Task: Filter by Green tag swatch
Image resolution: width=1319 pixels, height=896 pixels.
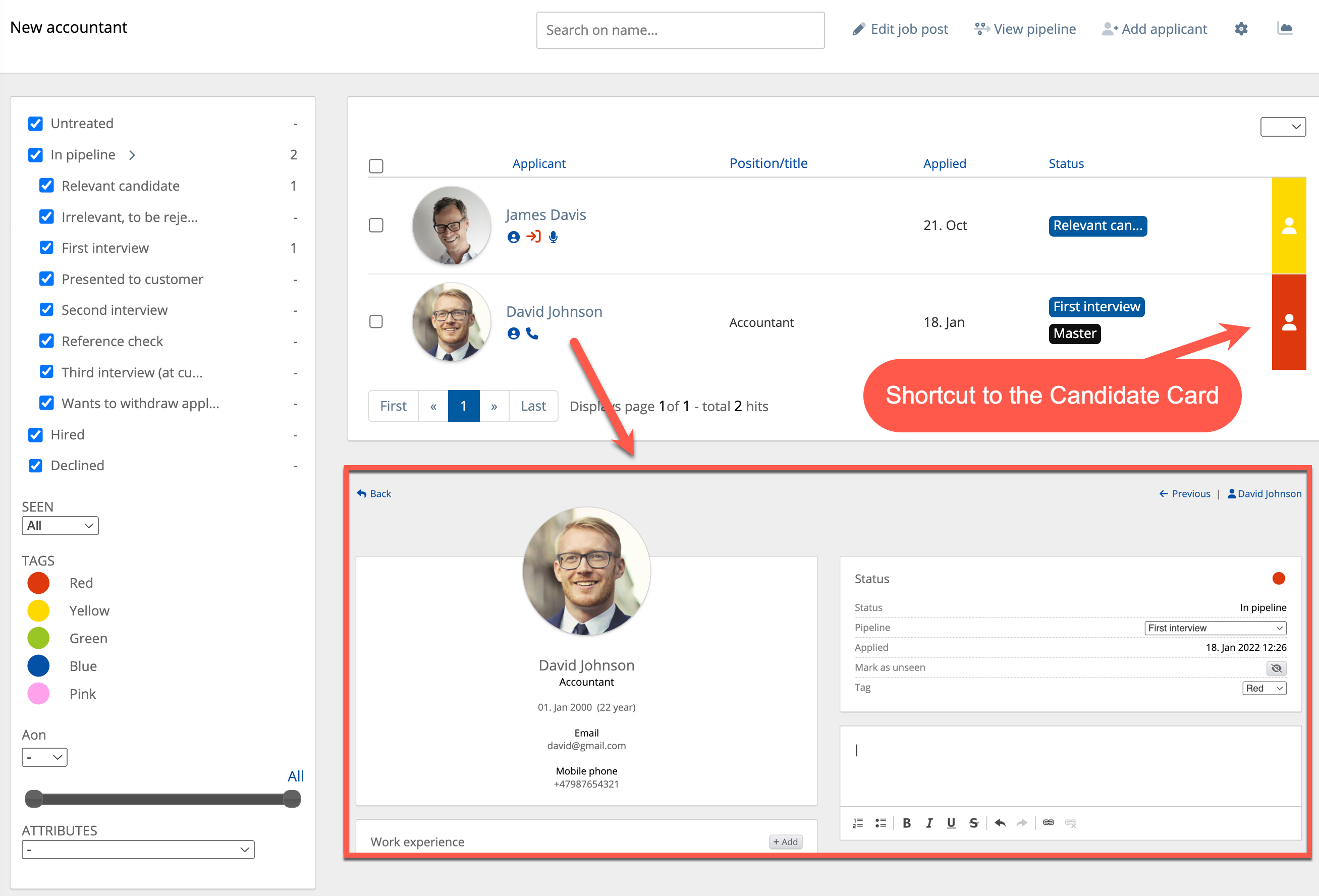Action: point(38,638)
